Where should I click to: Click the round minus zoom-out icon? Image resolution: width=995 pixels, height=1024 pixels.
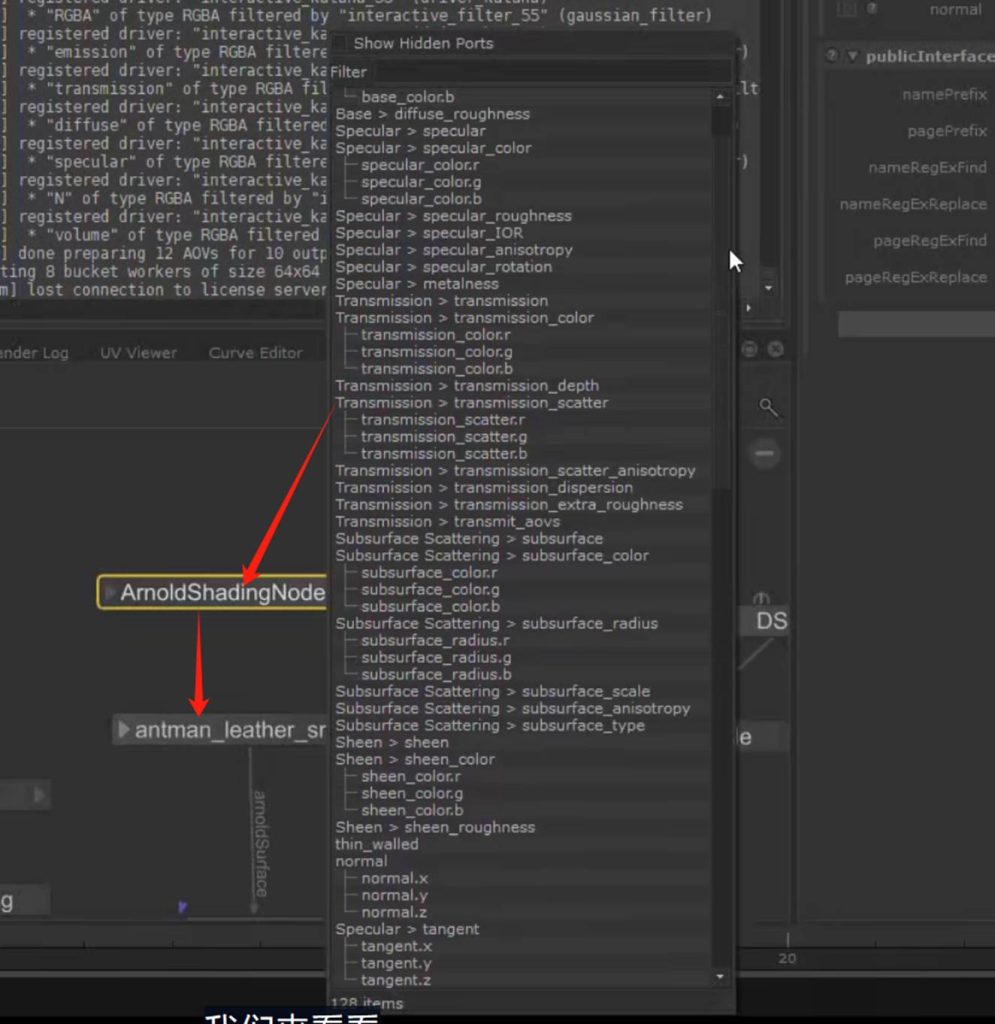pyautogui.click(x=765, y=454)
